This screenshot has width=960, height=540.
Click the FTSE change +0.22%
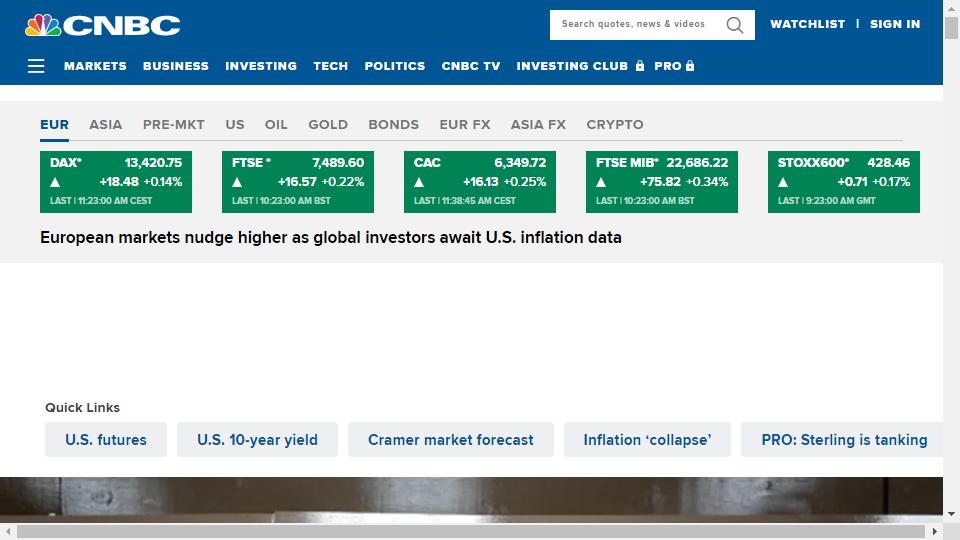(343, 182)
